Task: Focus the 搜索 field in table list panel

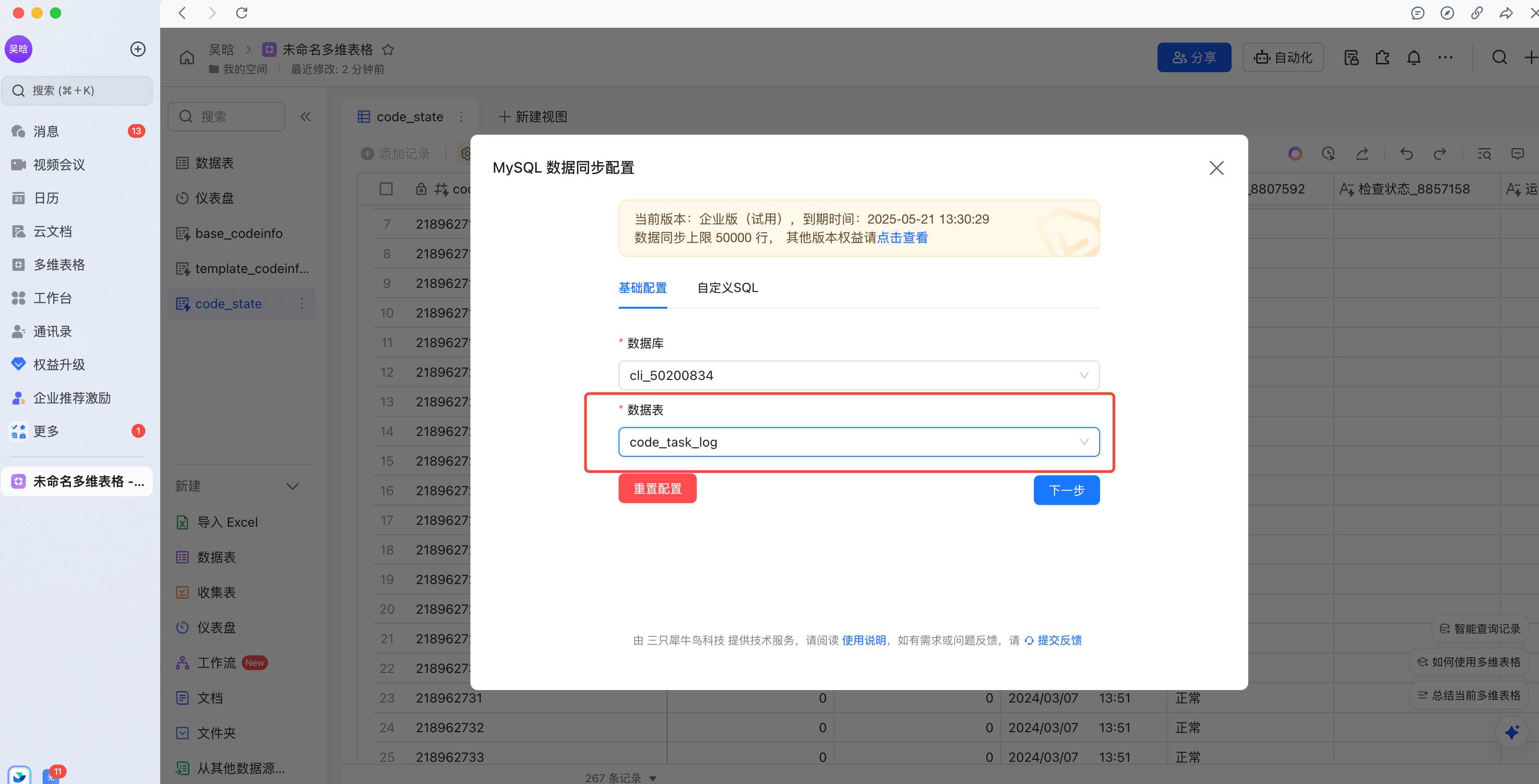Action: click(226, 117)
